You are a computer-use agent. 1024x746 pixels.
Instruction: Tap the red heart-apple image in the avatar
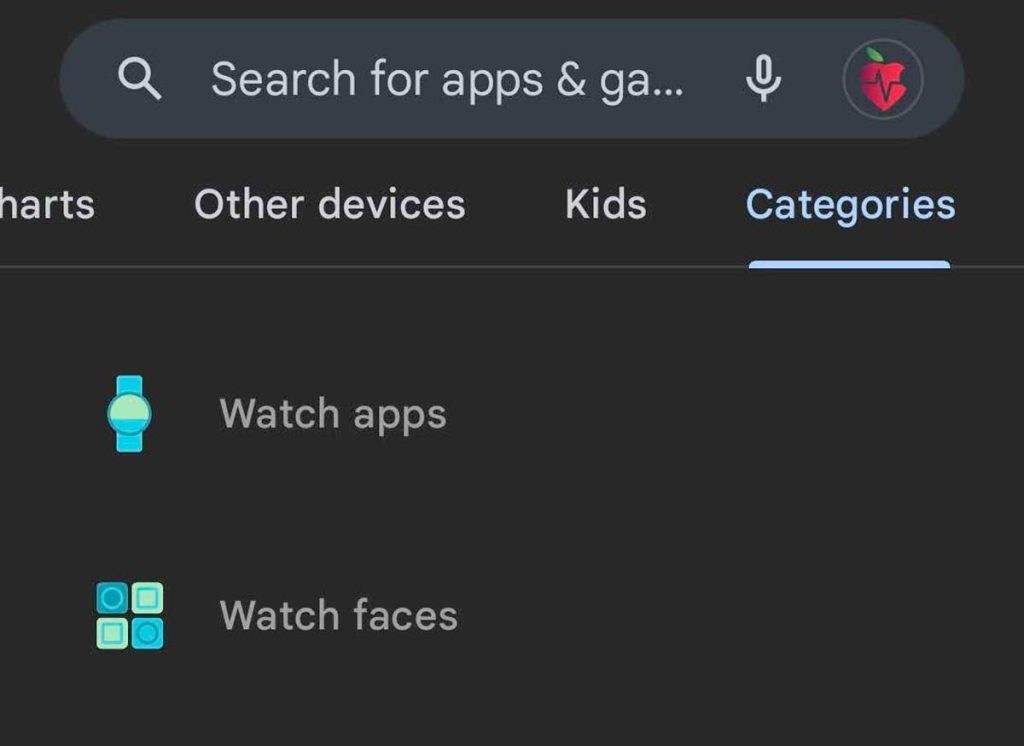pos(882,84)
